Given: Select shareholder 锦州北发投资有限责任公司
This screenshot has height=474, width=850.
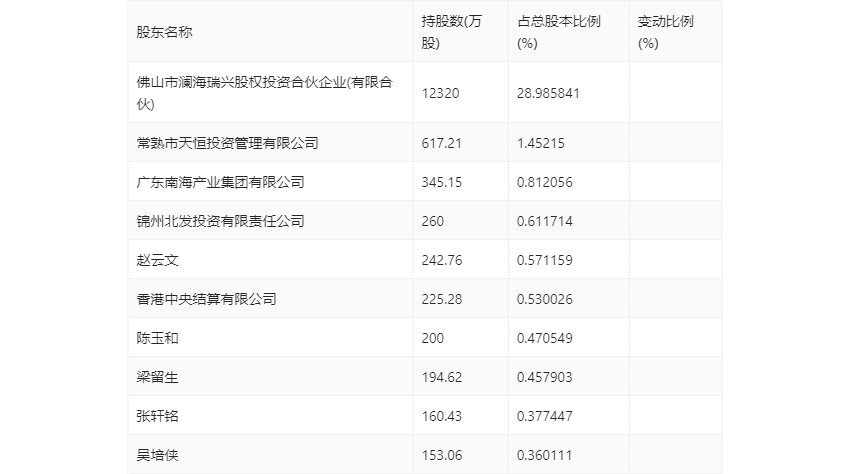Looking at the screenshot, I should pyautogui.click(x=220, y=221).
